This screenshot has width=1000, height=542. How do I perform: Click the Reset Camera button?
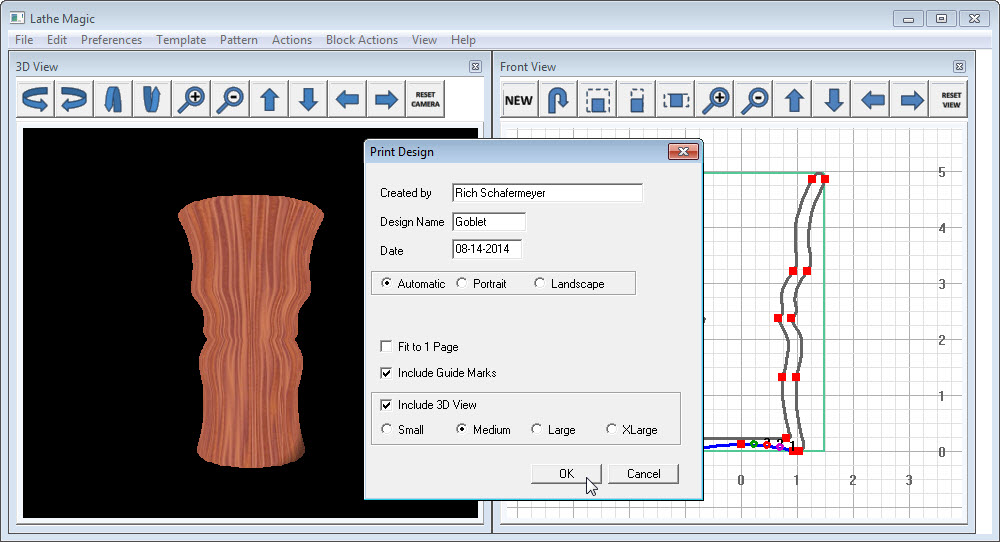click(x=425, y=100)
